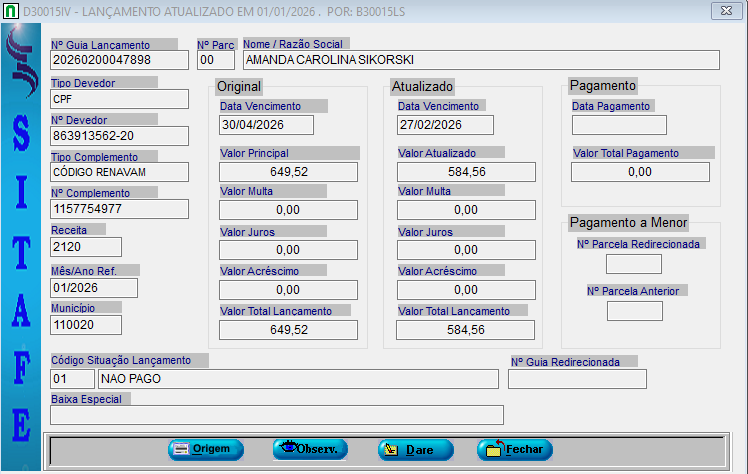Select the Nº Guia Redirecionada field
This screenshot has height=474, width=748.
(x=577, y=379)
